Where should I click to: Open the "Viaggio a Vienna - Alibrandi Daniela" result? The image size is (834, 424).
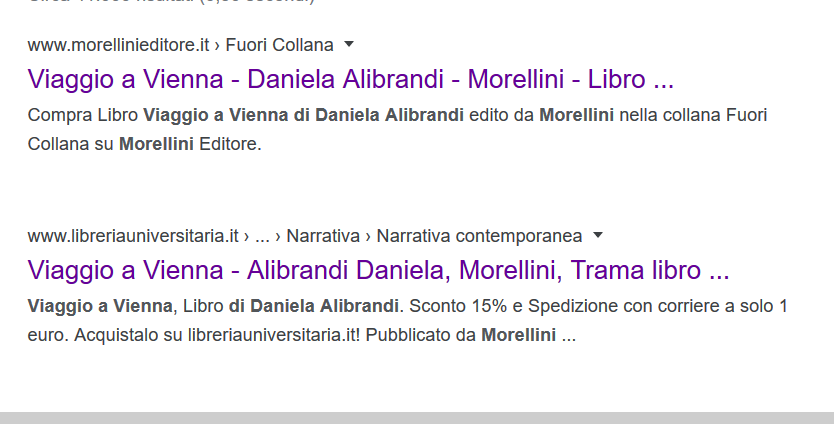pos(378,270)
